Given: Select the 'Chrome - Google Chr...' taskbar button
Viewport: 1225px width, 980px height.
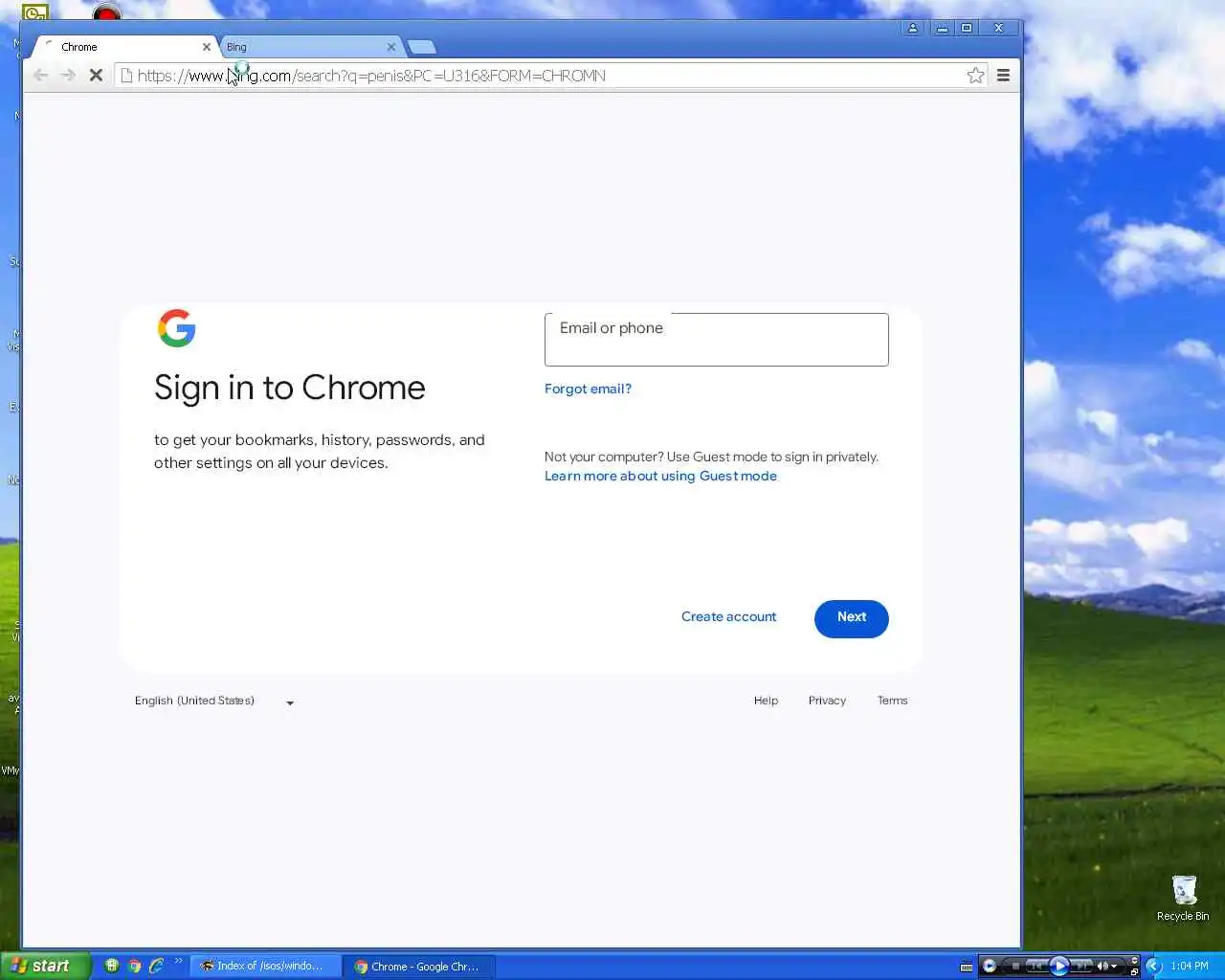Looking at the screenshot, I should click(x=420, y=967).
